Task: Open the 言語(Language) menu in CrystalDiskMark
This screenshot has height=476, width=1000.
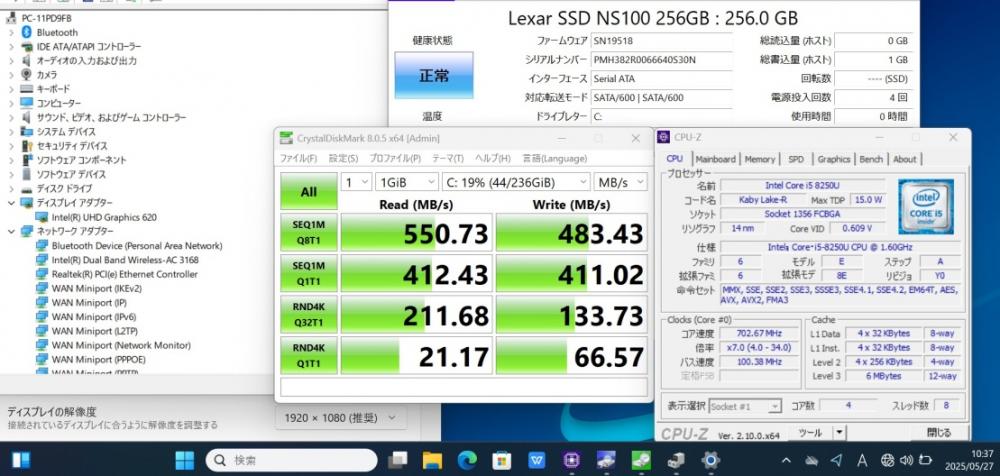Action: pyautogui.click(x=554, y=158)
